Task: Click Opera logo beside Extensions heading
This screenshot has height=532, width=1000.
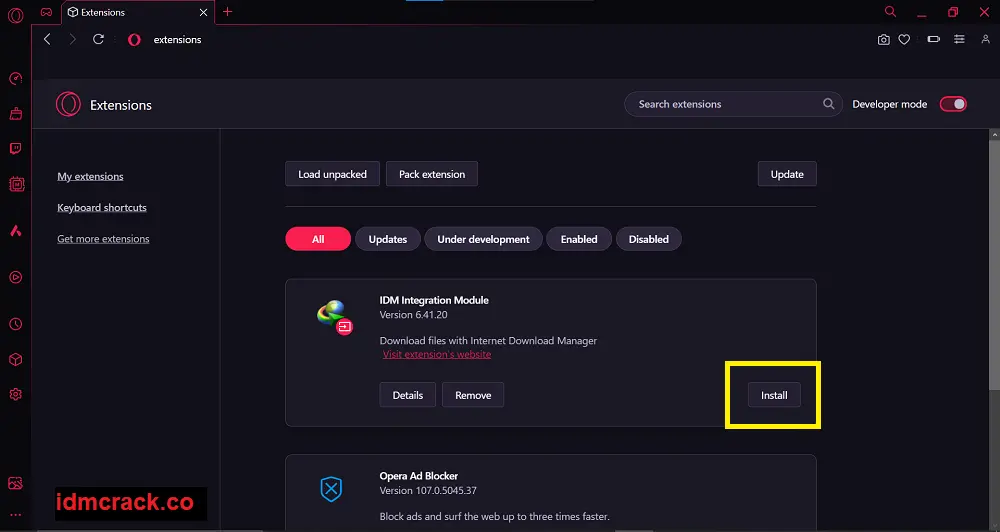Action: (x=68, y=105)
